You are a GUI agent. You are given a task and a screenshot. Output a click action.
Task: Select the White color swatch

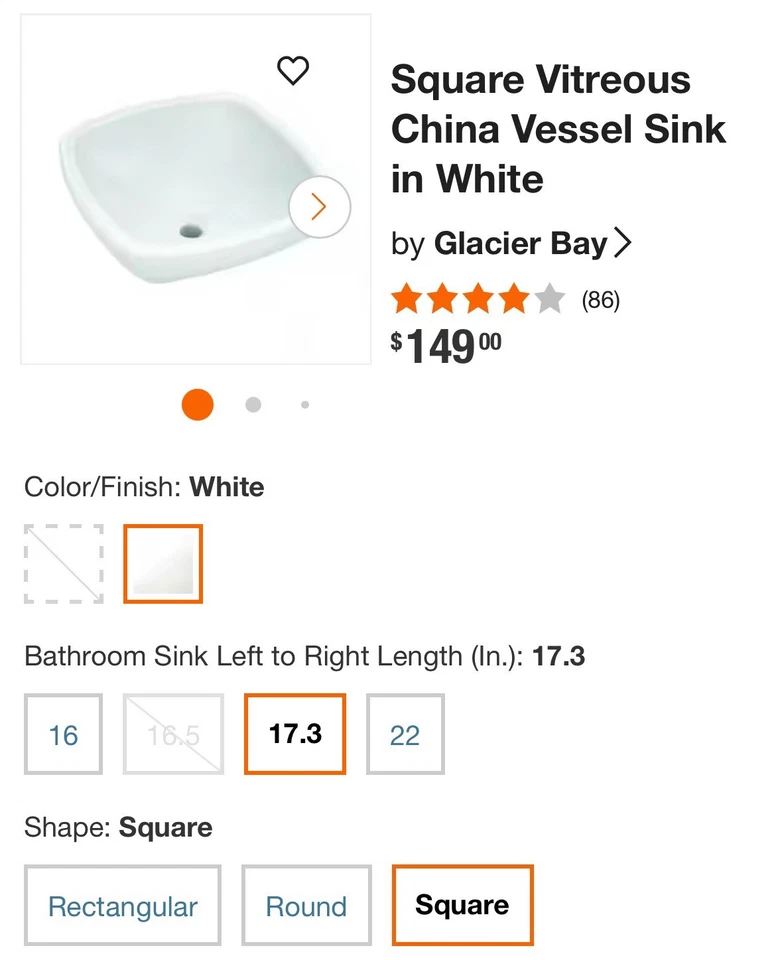pos(163,563)
